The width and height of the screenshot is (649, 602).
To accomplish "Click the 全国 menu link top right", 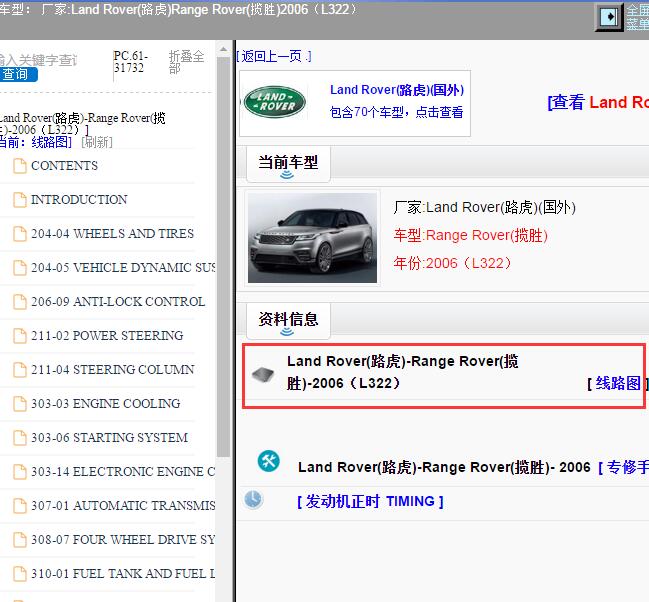I will (x=637, y=17).
